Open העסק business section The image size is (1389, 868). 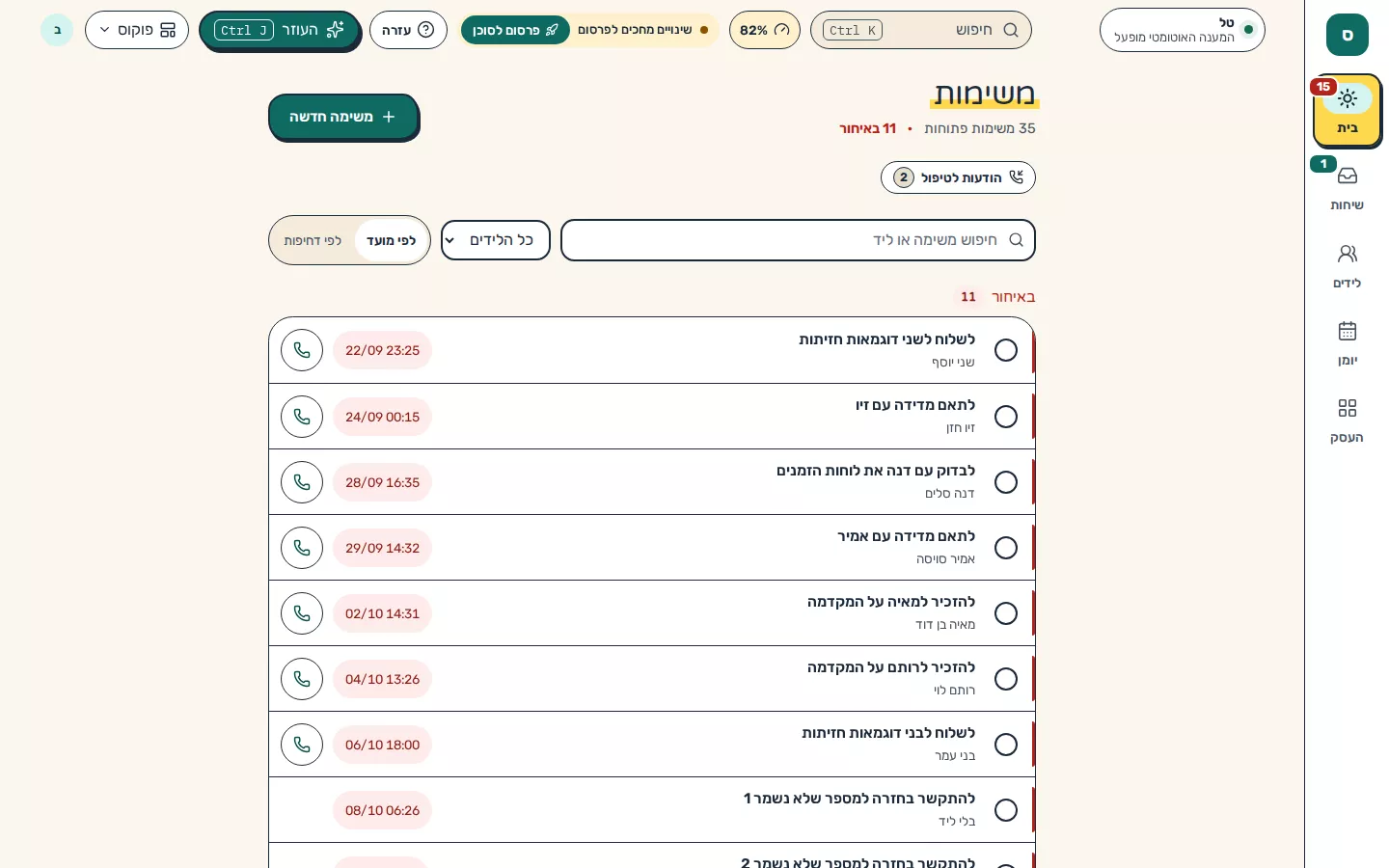[1347, 420]
